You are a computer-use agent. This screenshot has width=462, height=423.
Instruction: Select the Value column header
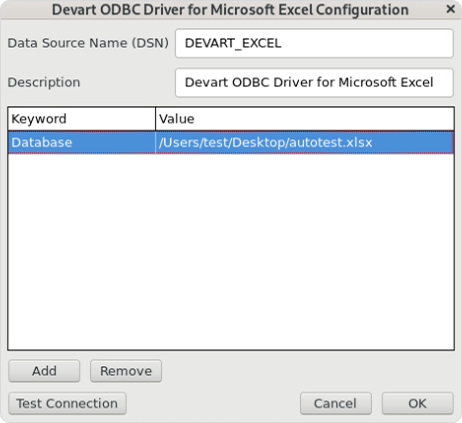click(305, 119)
